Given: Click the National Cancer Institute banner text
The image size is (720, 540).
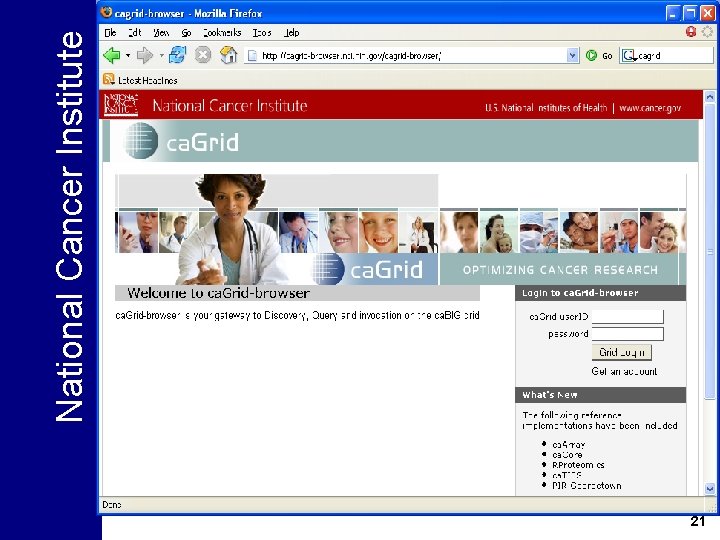Looking at the screenshot, I should click(230, 106).
